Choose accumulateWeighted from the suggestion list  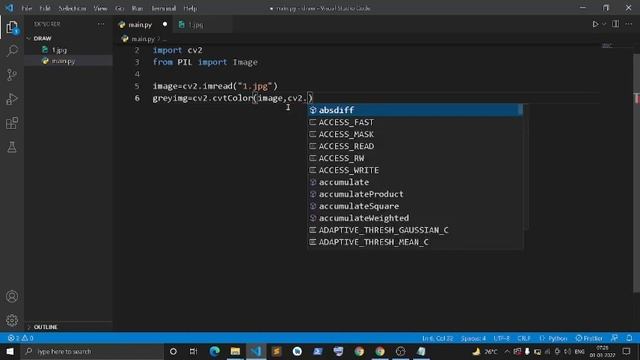click(415, 218)
